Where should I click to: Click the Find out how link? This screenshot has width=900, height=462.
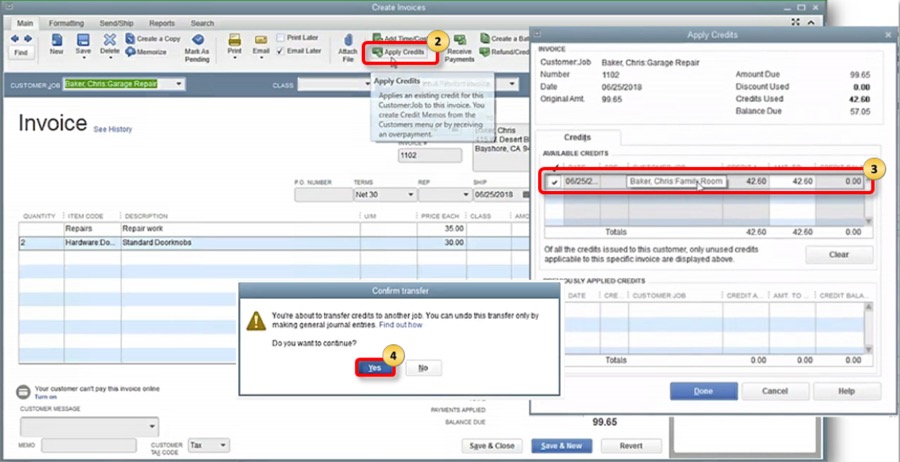(401, 325)
